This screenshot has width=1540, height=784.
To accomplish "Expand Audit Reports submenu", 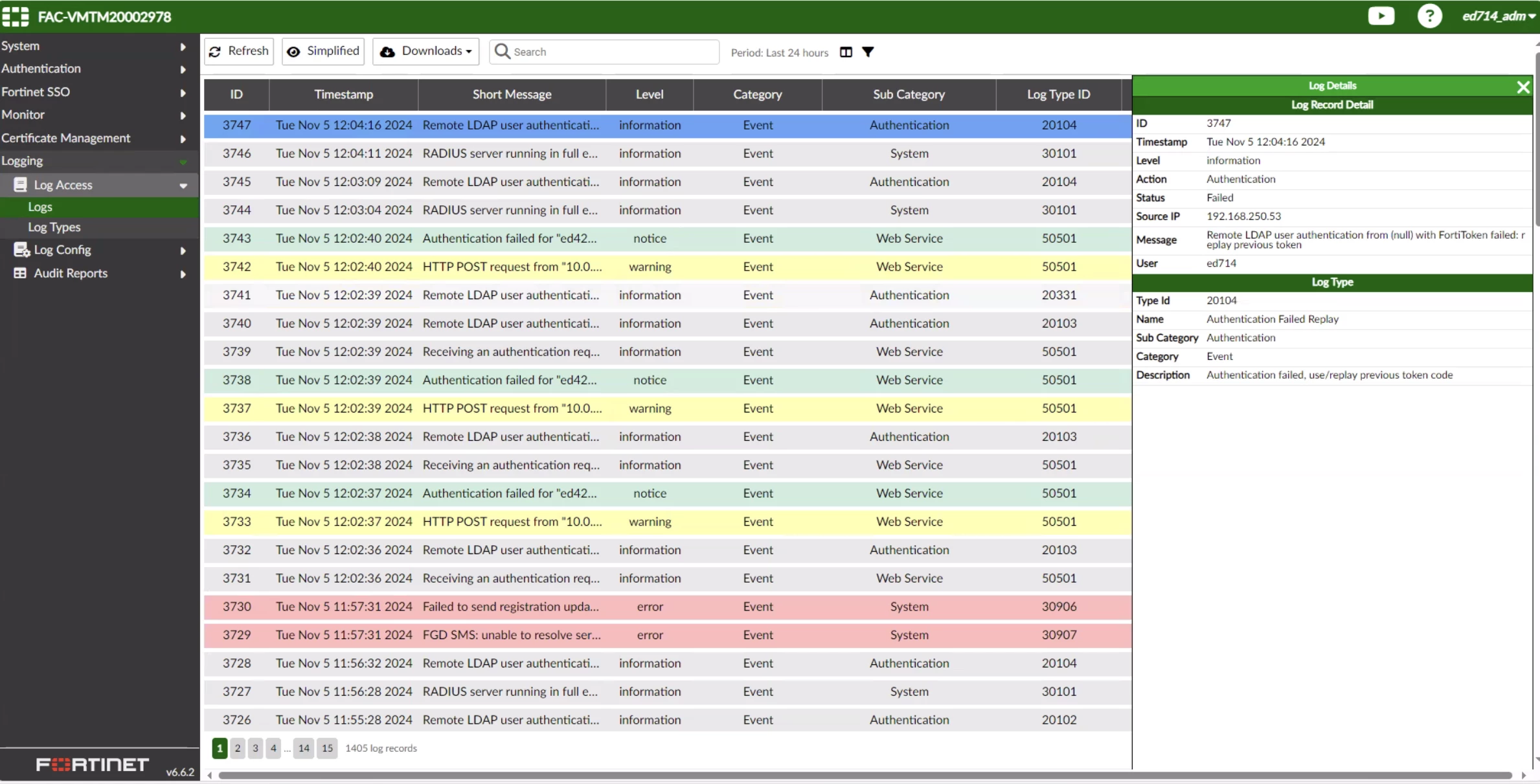I will tap(99, 273).
